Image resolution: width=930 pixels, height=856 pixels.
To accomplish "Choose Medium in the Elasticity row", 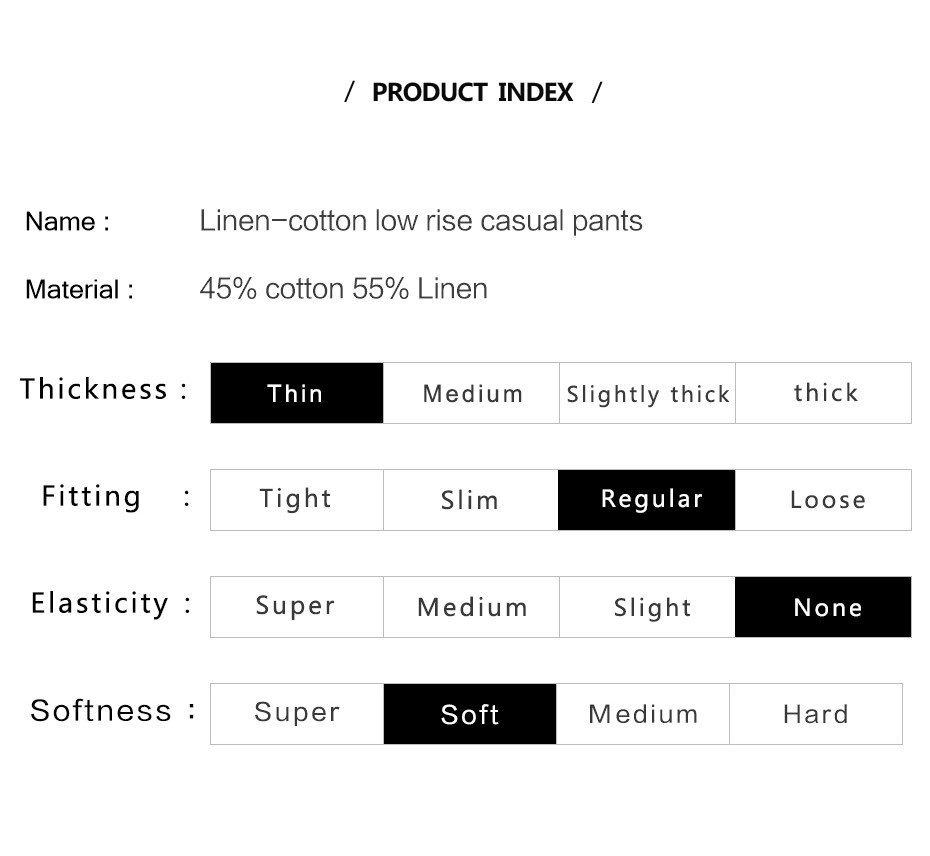I will tap(472, 607).
